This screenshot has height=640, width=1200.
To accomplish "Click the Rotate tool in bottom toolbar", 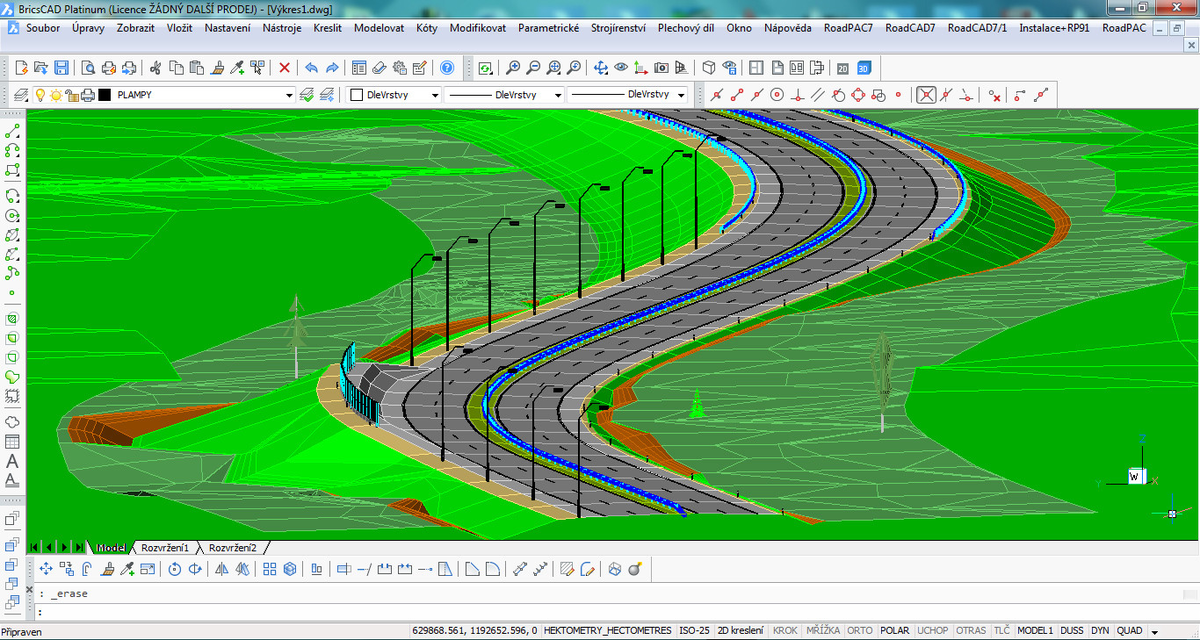I will 174,569.
